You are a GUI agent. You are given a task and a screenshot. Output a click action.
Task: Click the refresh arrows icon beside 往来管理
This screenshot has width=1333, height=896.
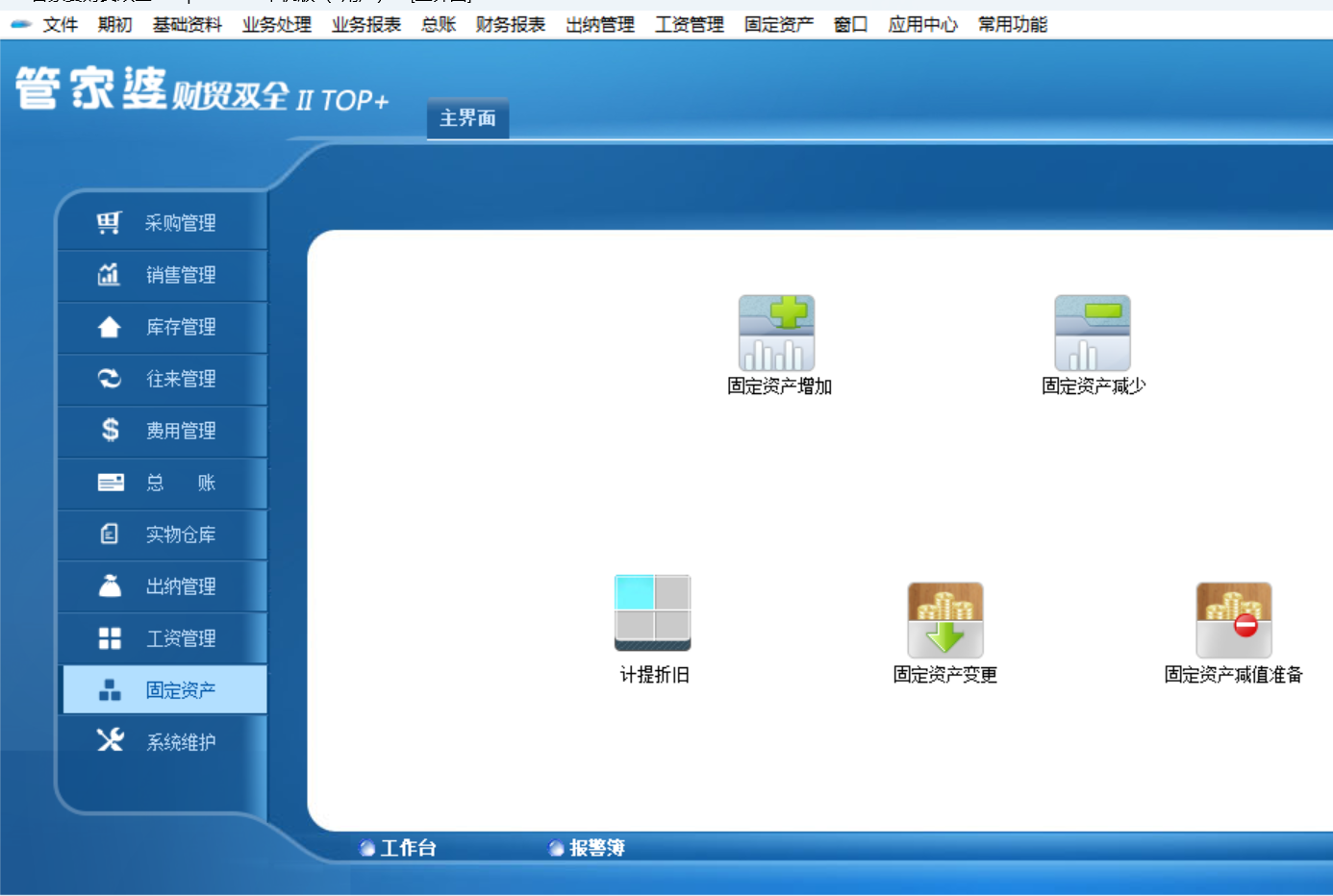110,379
